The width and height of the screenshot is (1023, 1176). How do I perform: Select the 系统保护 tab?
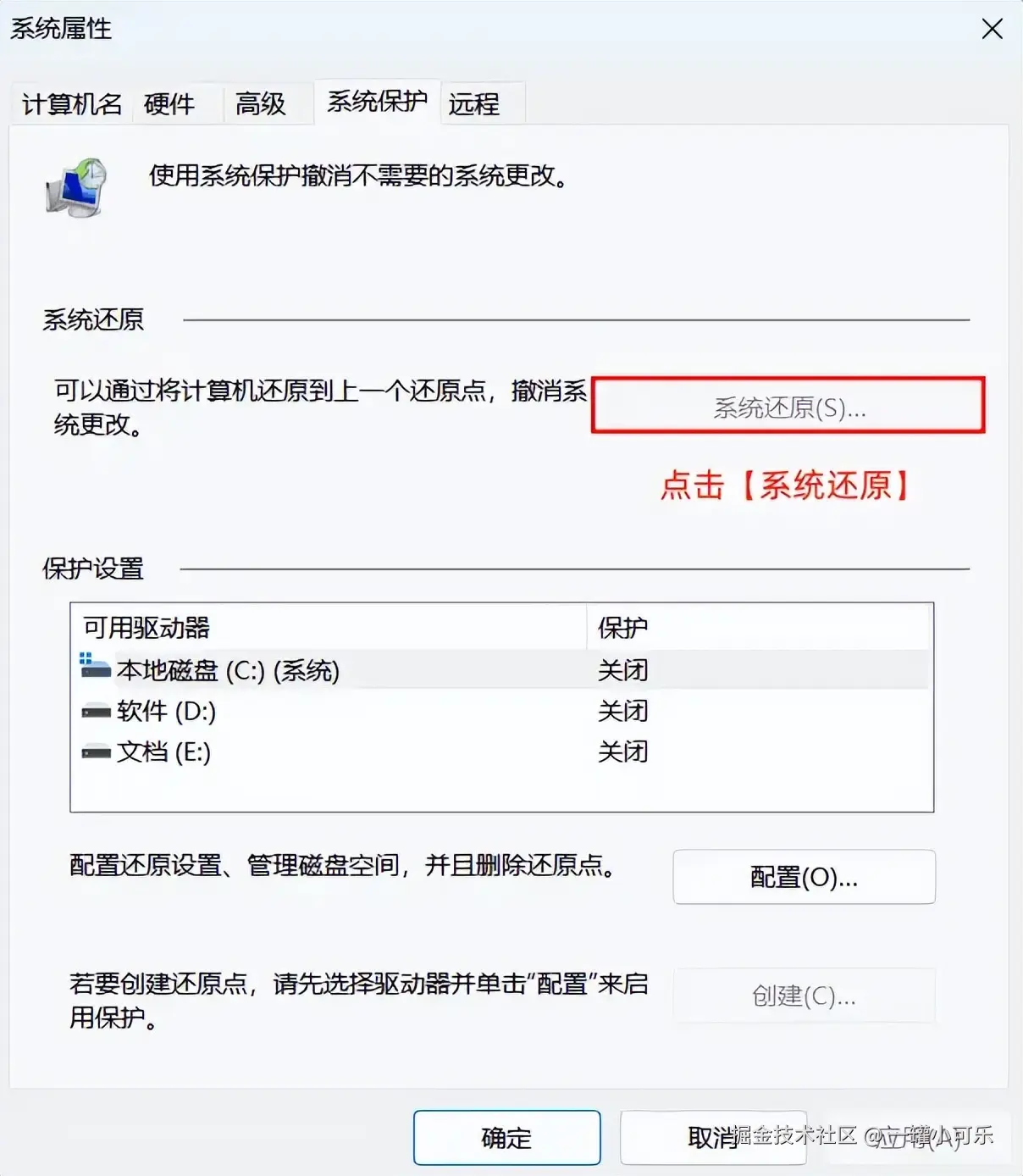[377, 102]
